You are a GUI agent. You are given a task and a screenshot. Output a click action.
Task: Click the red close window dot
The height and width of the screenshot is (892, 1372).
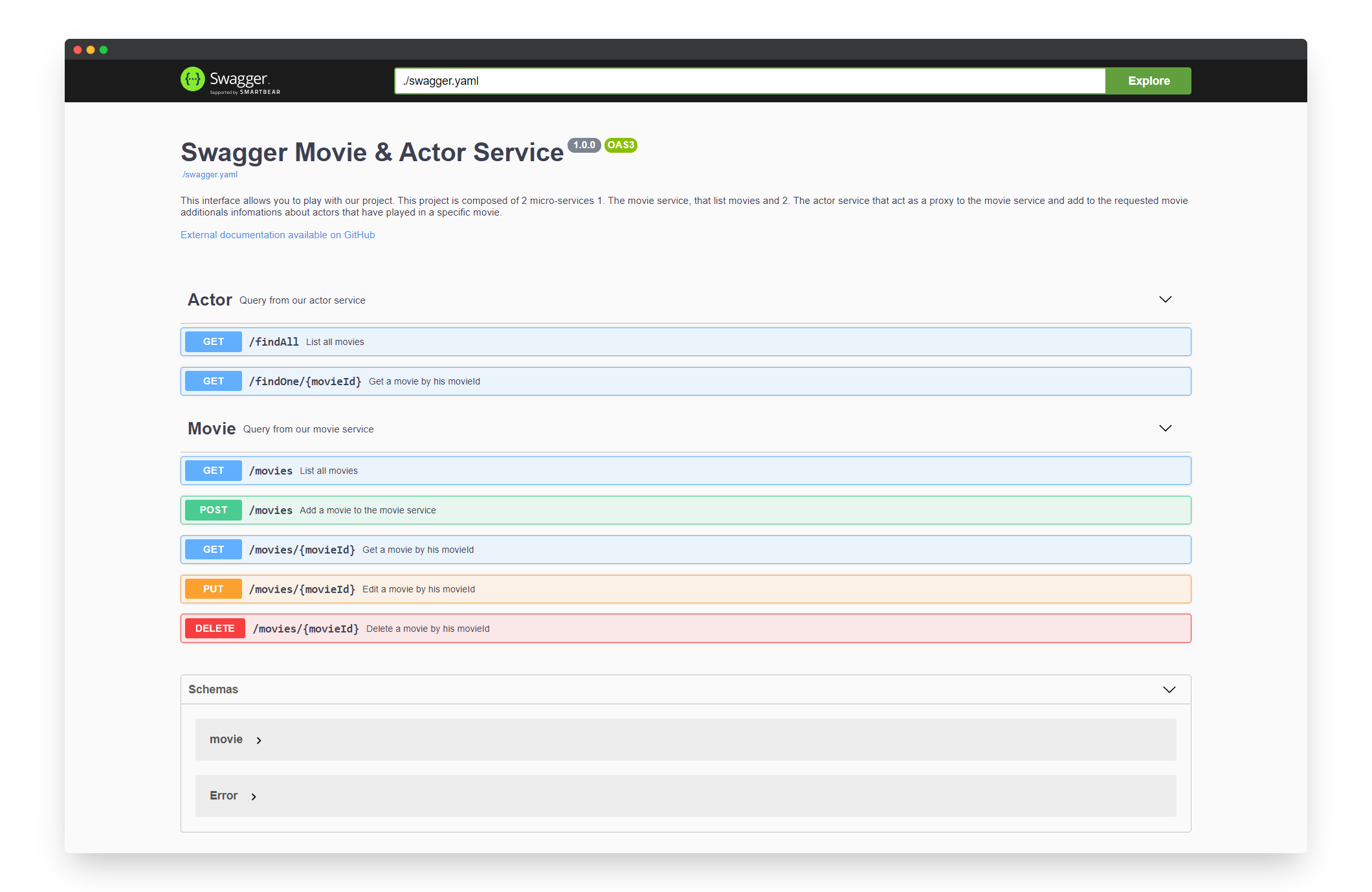pyautogui.click(x=78, y=50)
